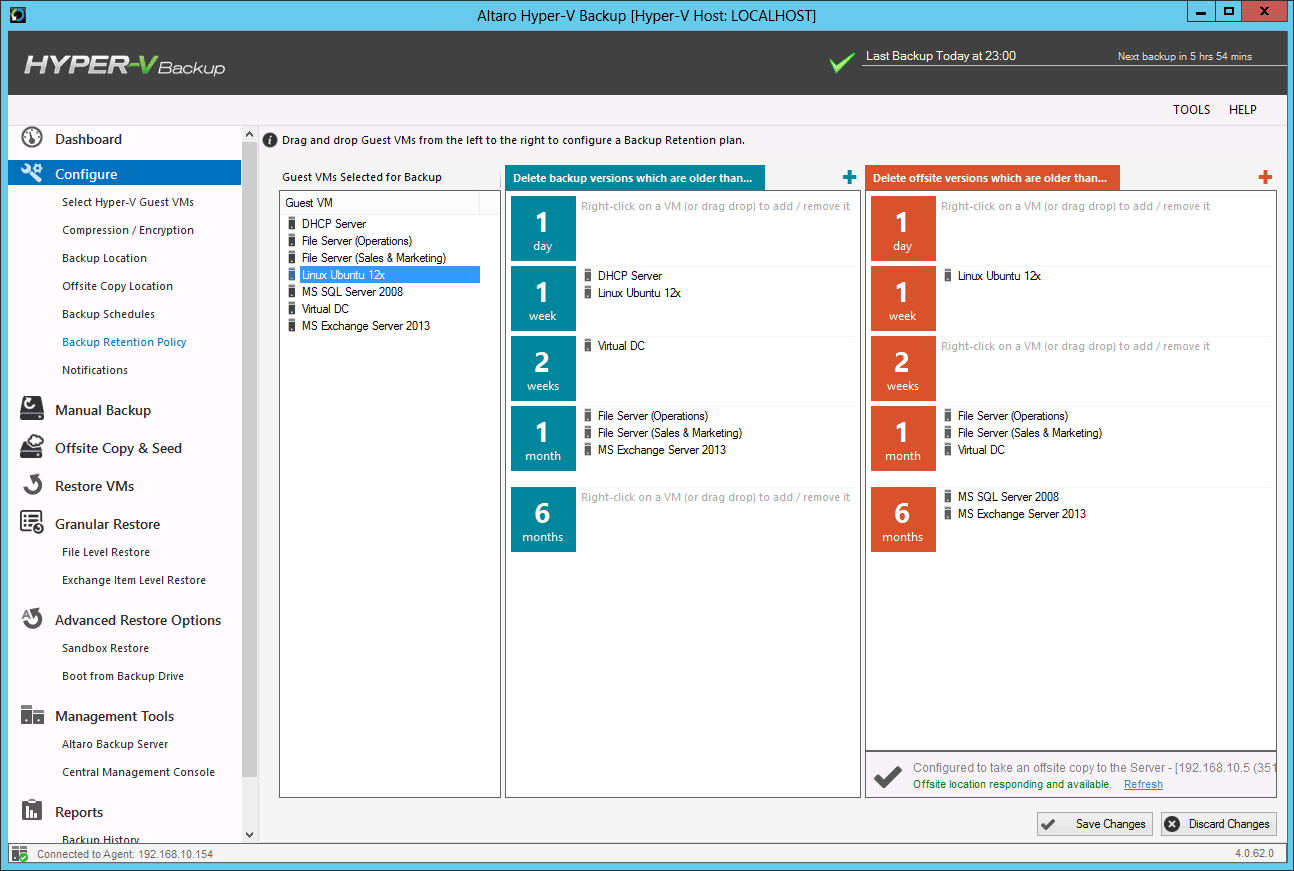Image resolution: width=1294 pixels, height=871 pixels.
Task: Click the teal 1 day retention tile
Action: click(543, 228)
